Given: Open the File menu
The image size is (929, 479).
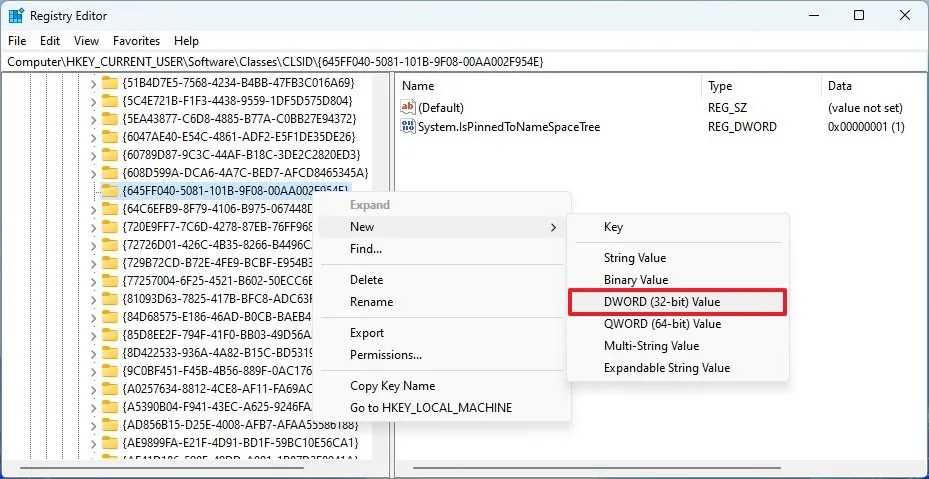Looking at the screenshot, I should [x=17, y=41].
